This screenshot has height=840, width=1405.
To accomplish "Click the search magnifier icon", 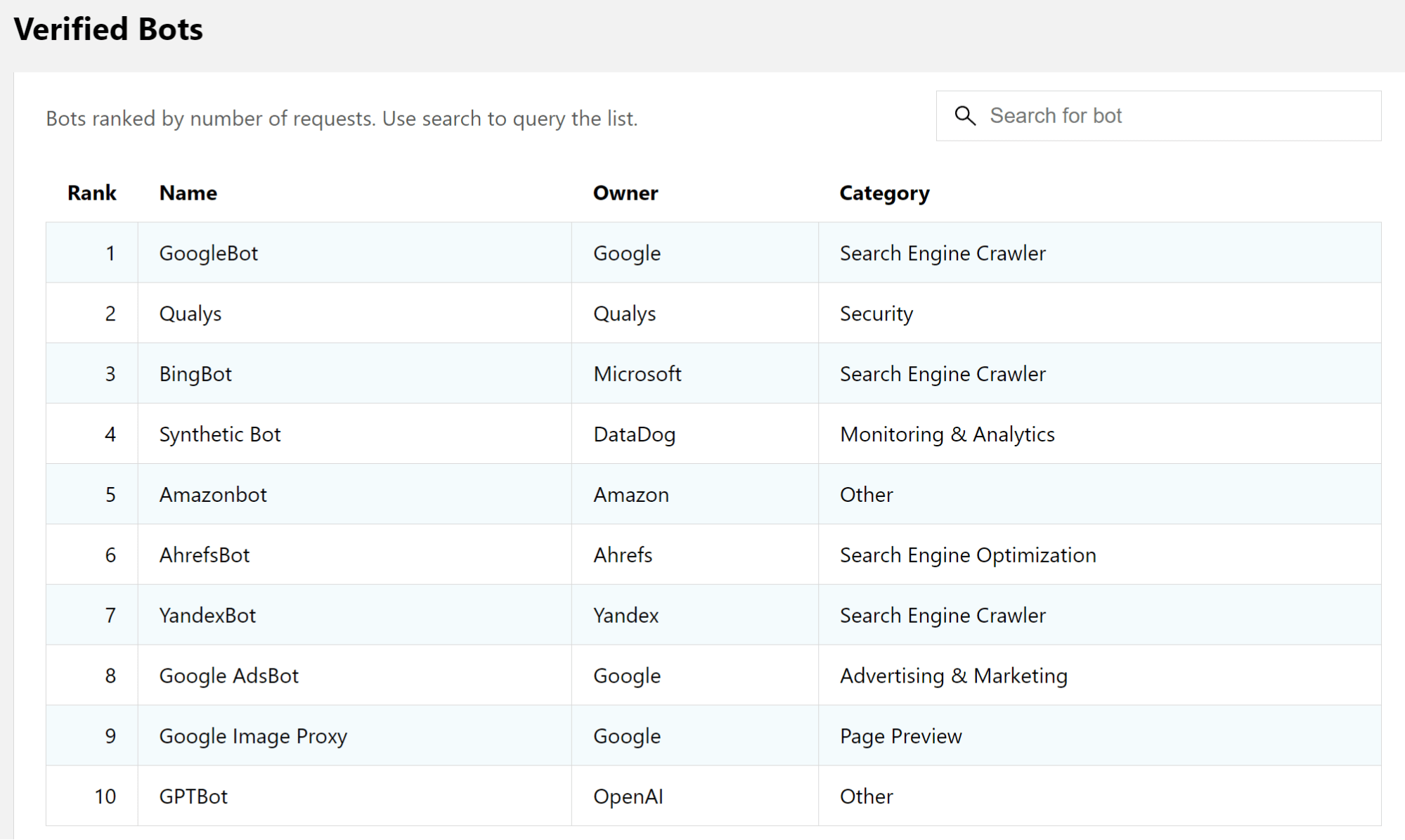I will pyautogui.click(x=966, y=115).
